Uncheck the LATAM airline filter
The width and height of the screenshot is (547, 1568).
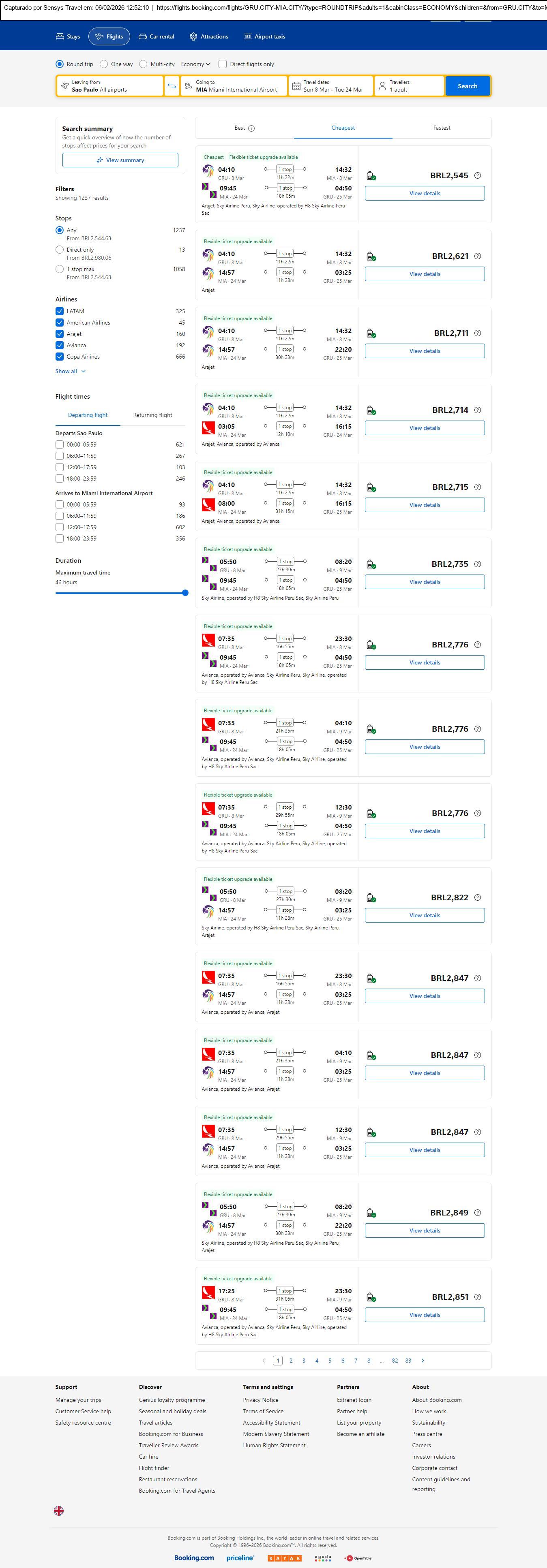[60, 311]
